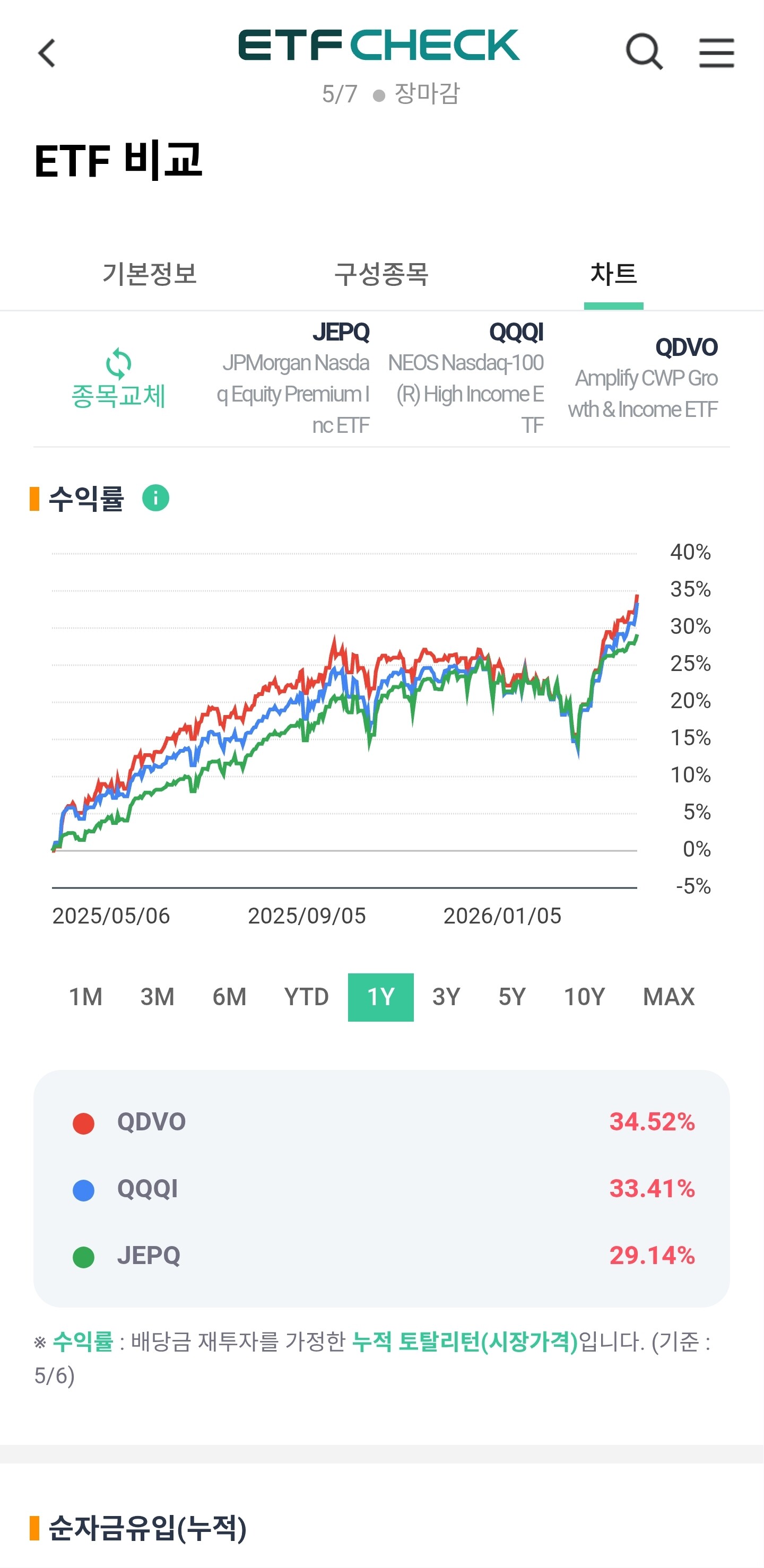Click the blue QQQI legend dot

click(x=83, y=1190)
